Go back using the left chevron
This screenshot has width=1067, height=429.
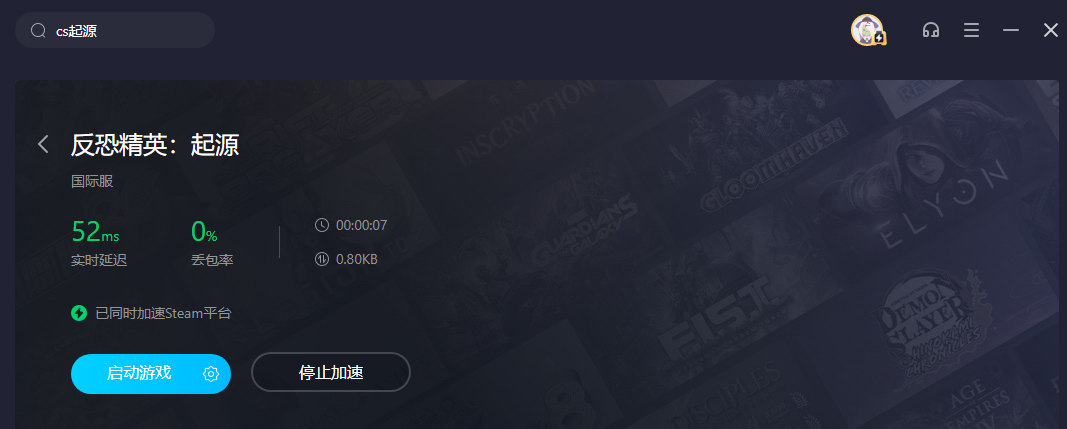click(44, 144)
